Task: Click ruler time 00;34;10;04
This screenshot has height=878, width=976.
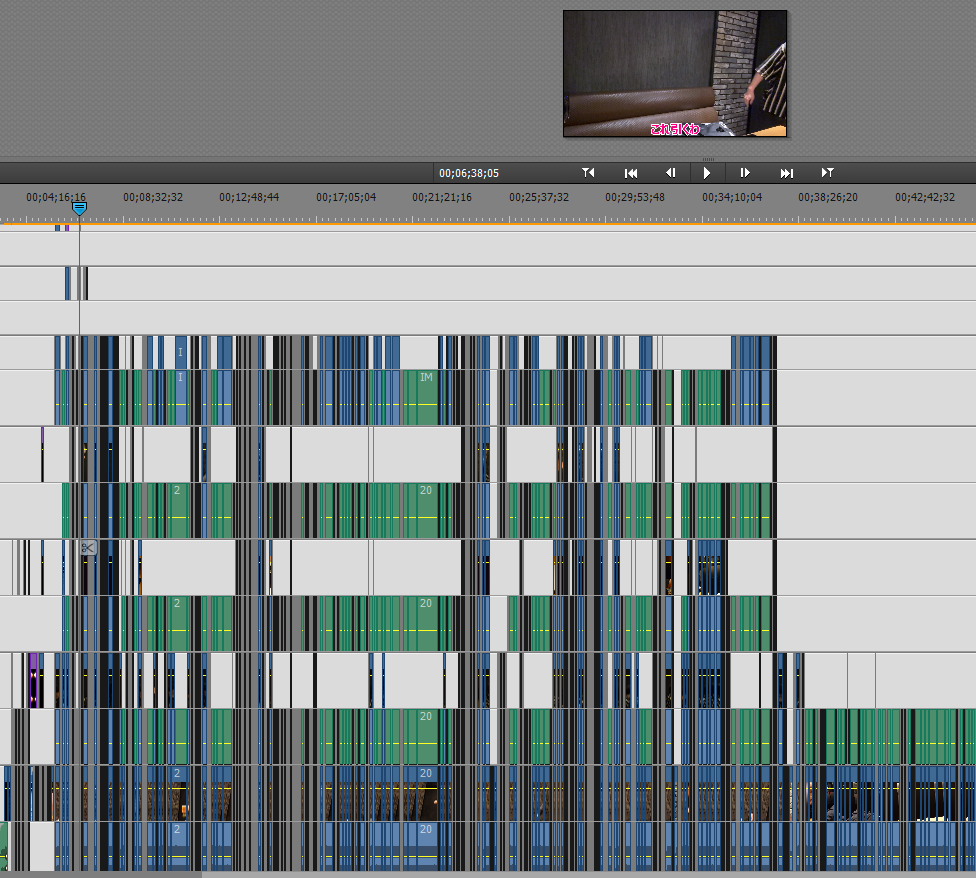Action: pos(732,197)
